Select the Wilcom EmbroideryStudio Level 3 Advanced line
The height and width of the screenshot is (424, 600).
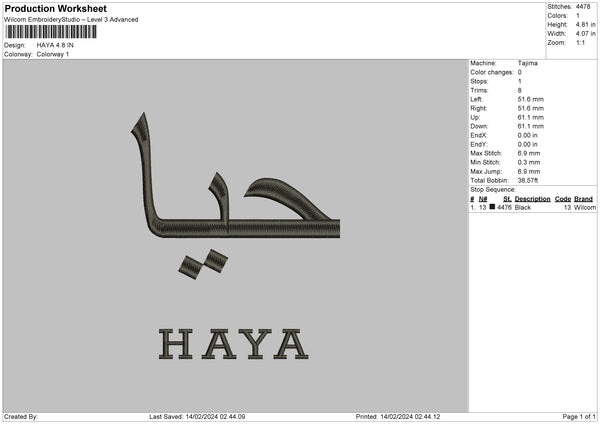pos(71,20)
